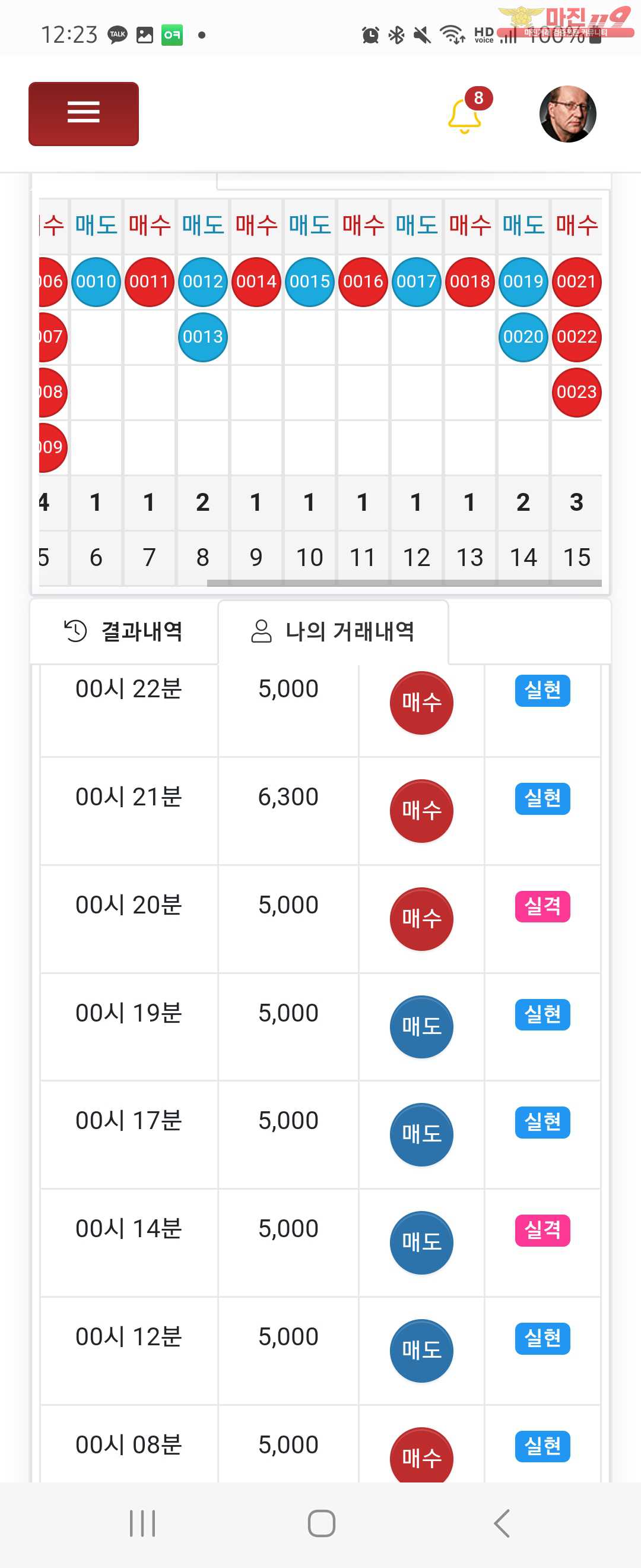The height and width of the screenshot is (1568, 641).
Task: Tap the pink 실격 badge at 00시 20분
Action: [542, 906]
